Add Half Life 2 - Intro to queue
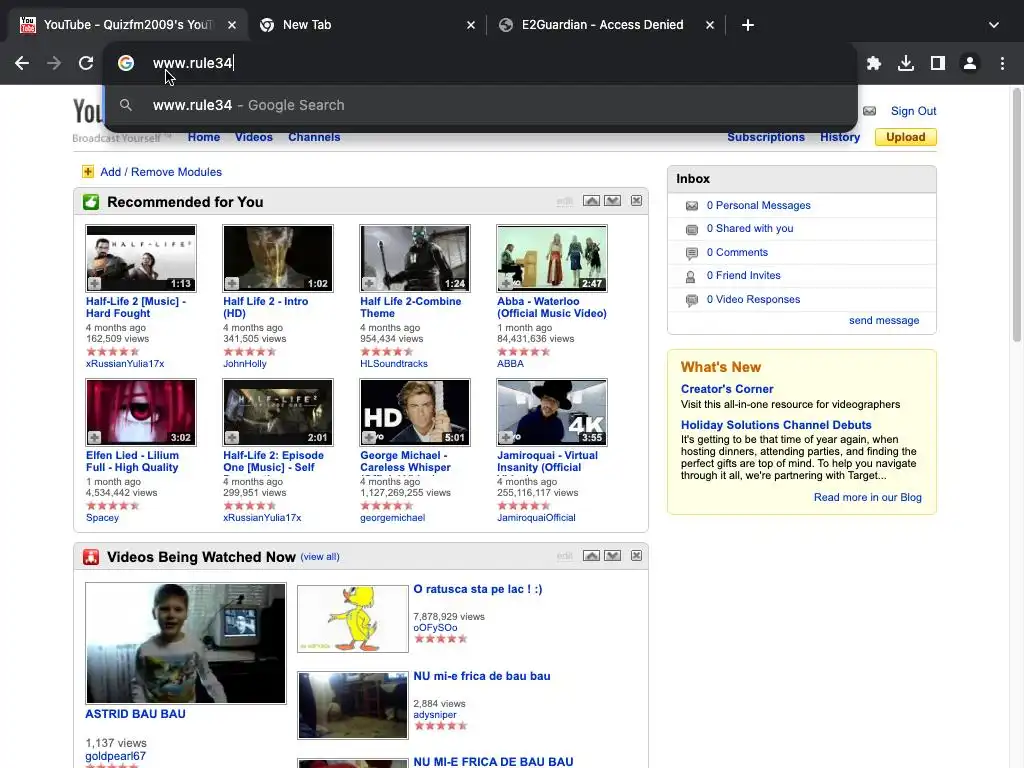The image size is (1024, 768). (x=232, y=283)
